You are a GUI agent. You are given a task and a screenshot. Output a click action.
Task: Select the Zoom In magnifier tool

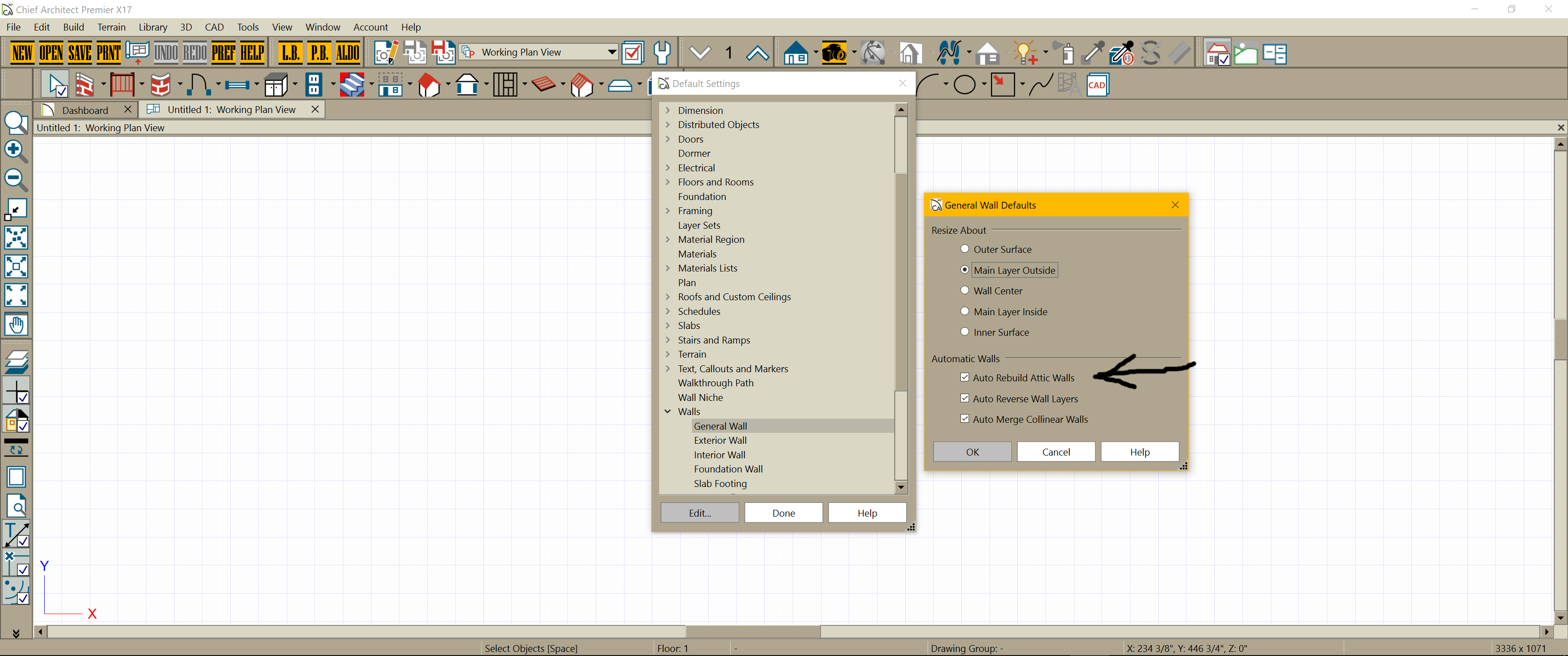(15, 151)
